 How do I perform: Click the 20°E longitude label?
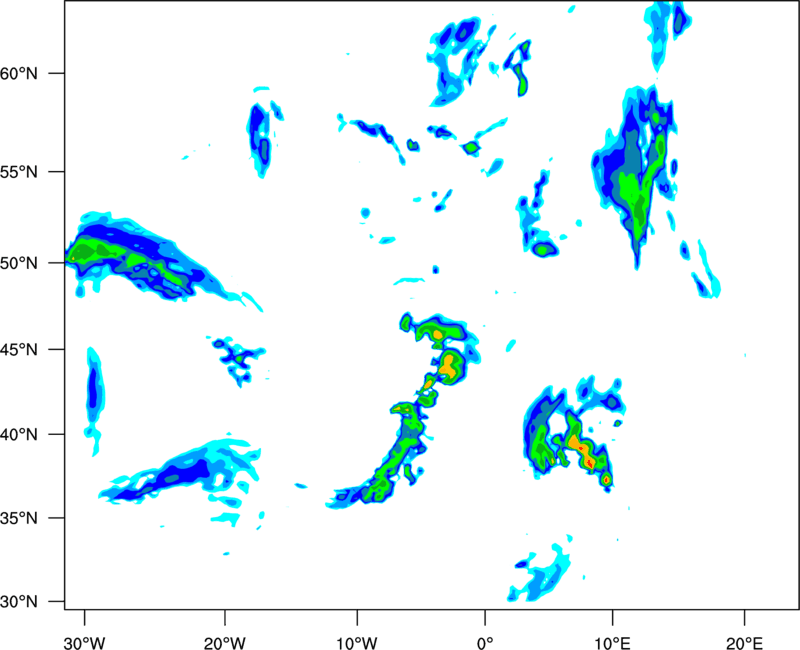click(x=744, y=643)
